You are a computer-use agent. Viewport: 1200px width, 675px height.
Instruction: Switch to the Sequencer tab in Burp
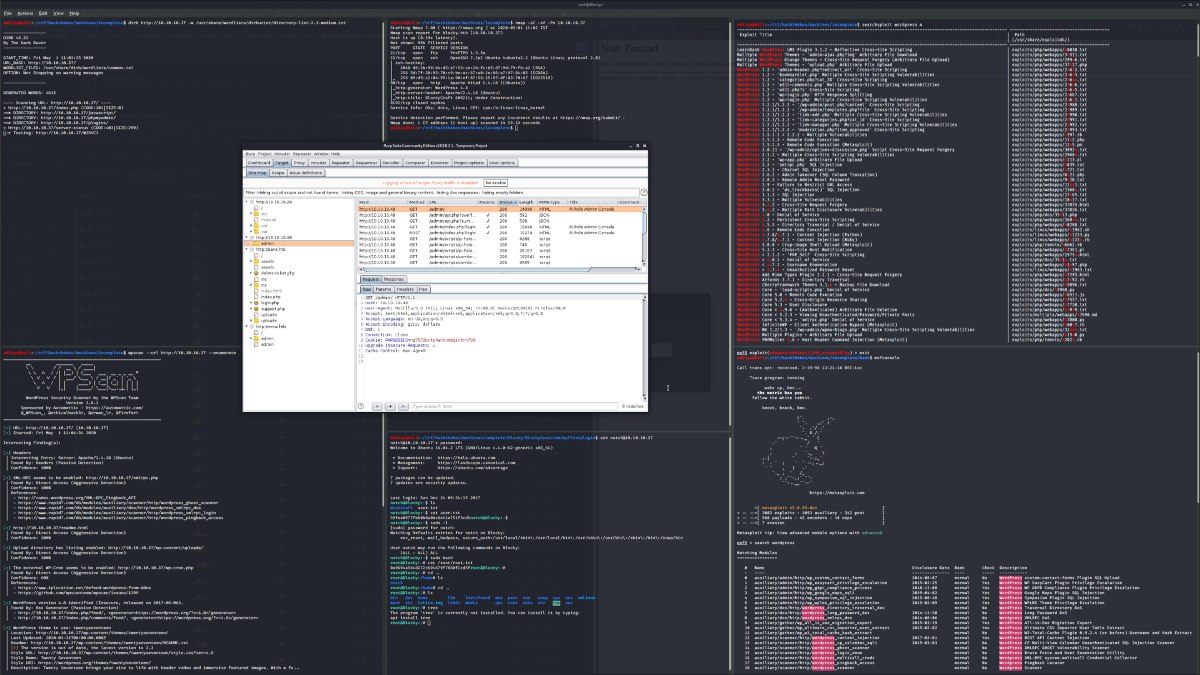366,163
